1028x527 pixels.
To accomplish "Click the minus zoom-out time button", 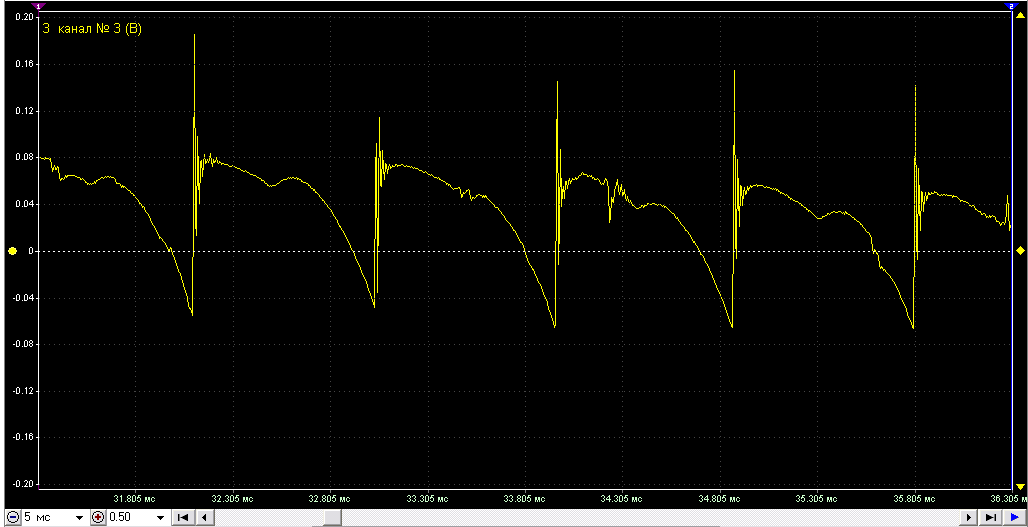I will (x=12, y=518).
